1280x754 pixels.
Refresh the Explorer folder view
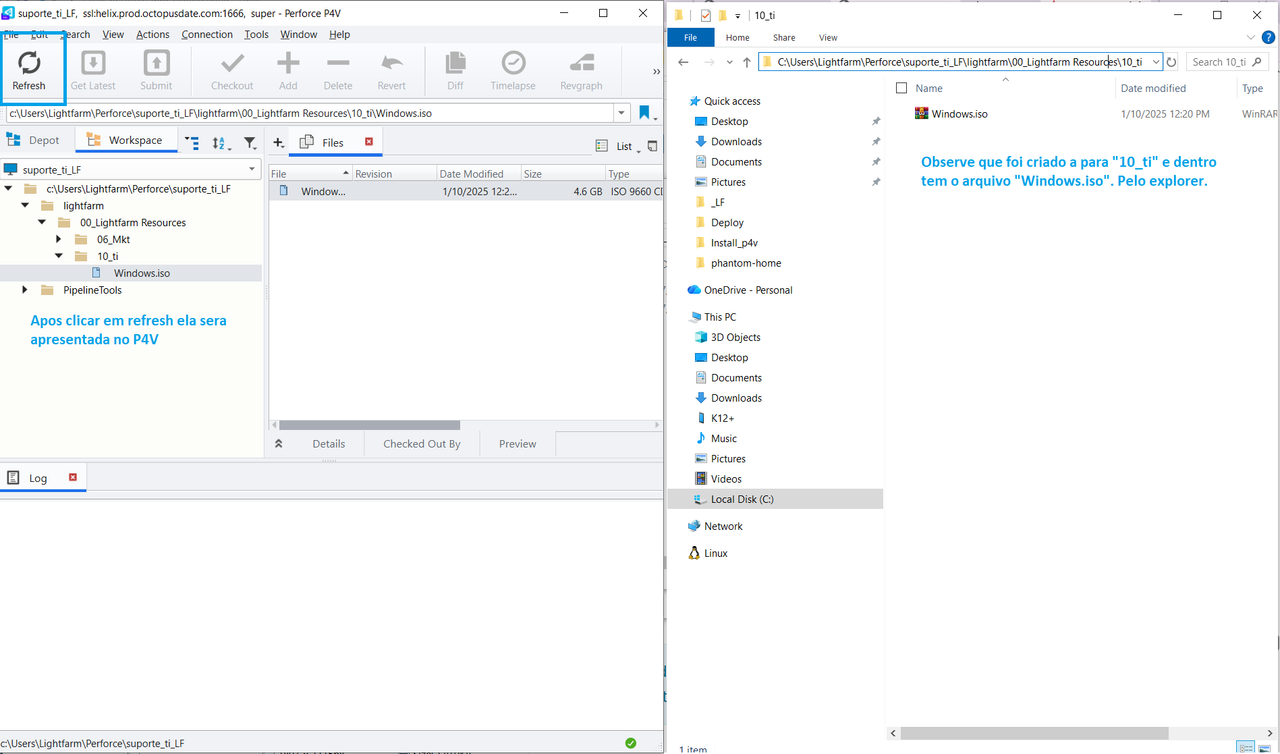pos(1172,62)
